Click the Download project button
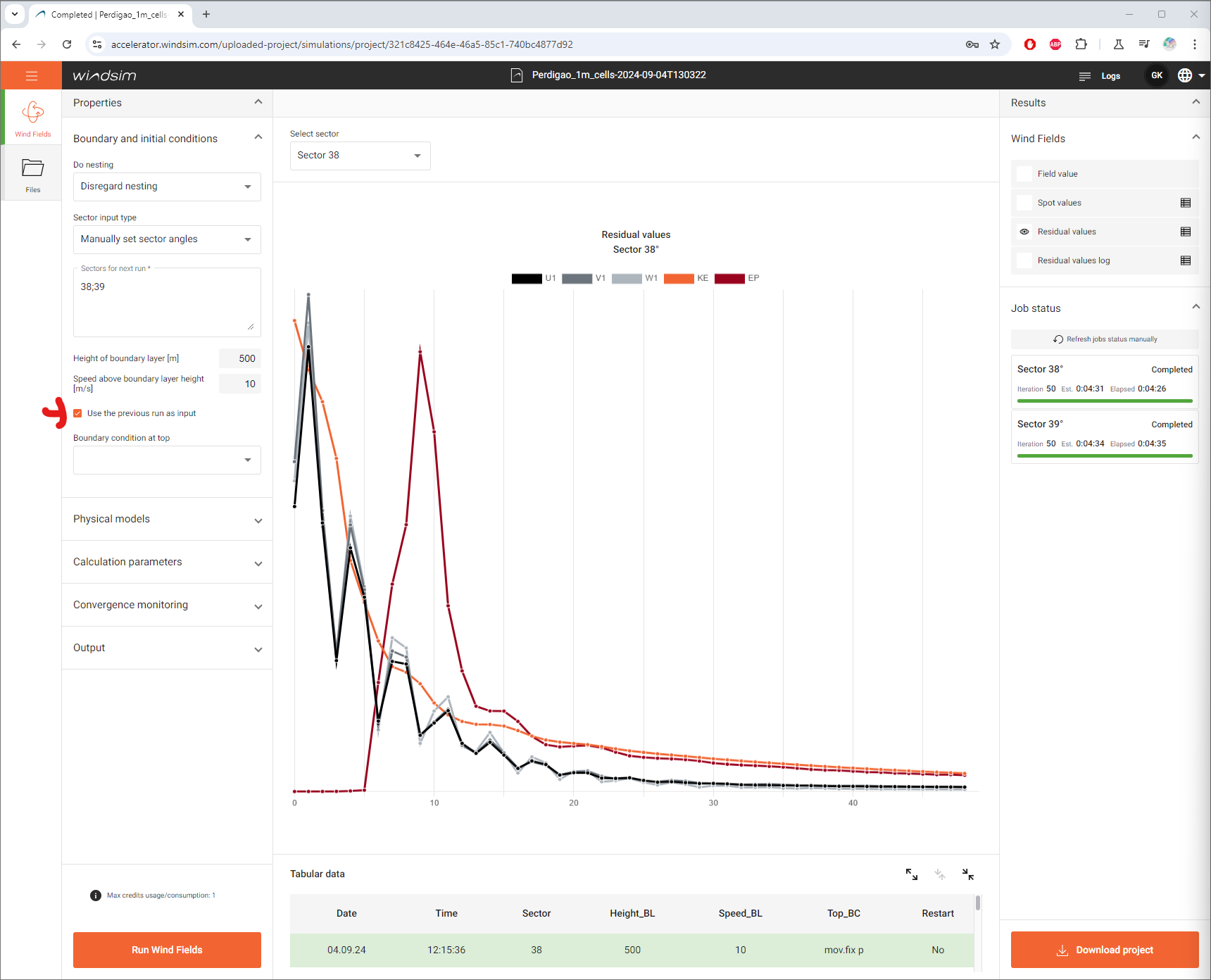 pos(1105,950)
